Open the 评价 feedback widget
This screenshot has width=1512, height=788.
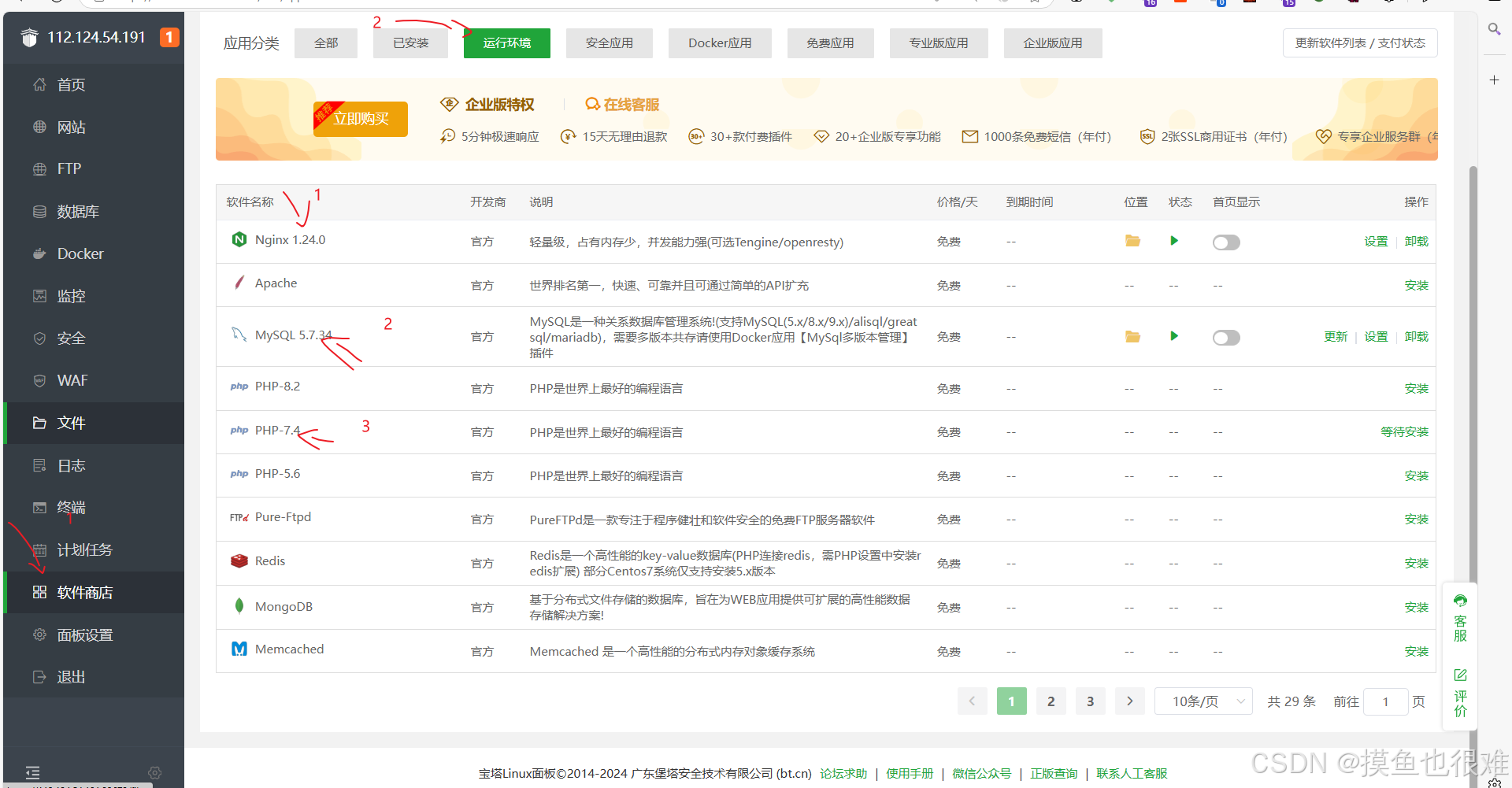1461,693
